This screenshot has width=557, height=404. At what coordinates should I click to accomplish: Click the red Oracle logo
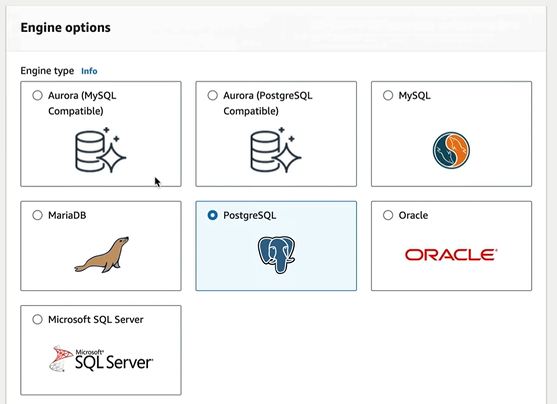451,255
